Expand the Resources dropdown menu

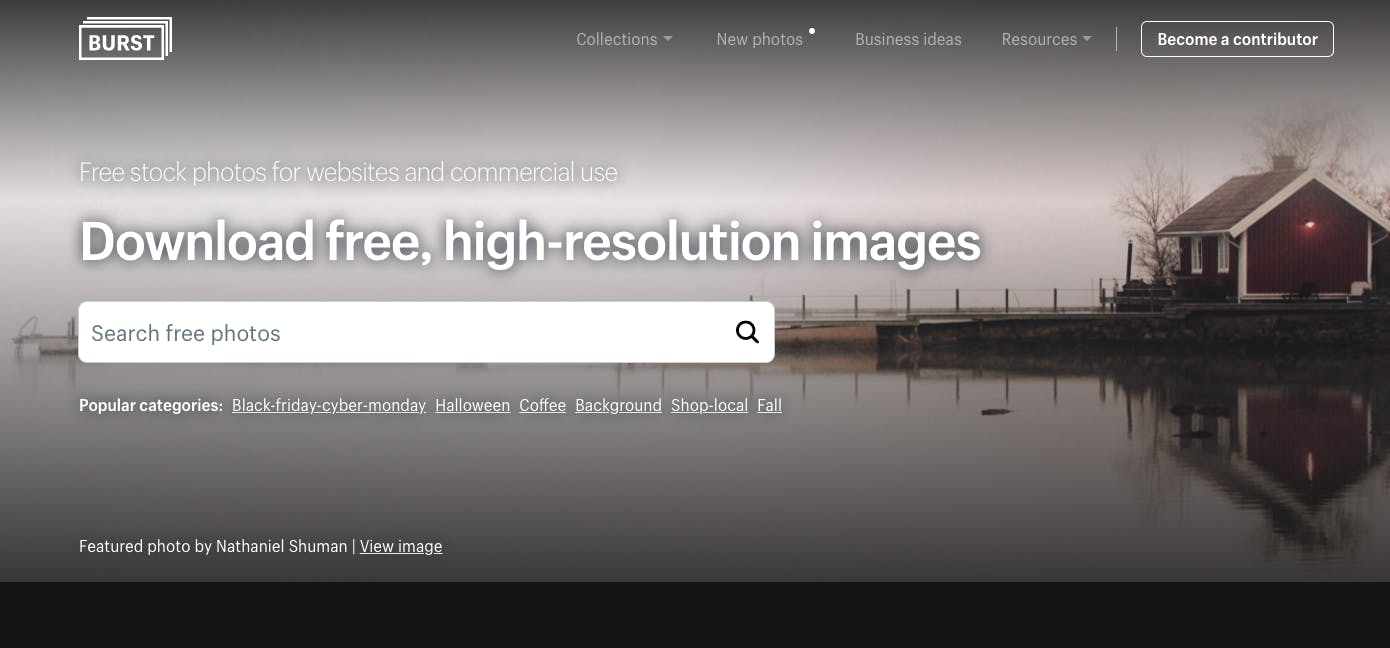point(1046,39)
